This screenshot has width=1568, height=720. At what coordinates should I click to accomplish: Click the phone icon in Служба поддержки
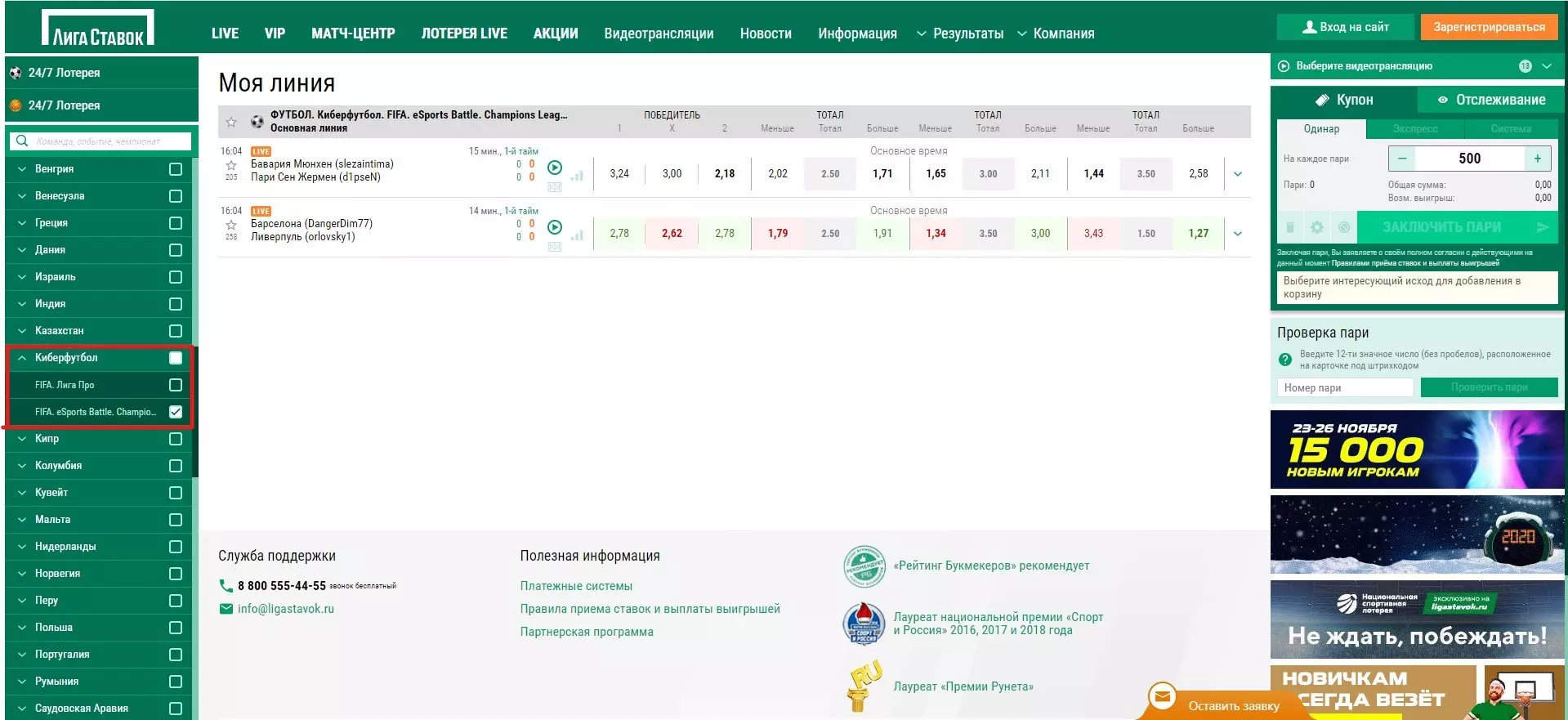tap(226, 585)
